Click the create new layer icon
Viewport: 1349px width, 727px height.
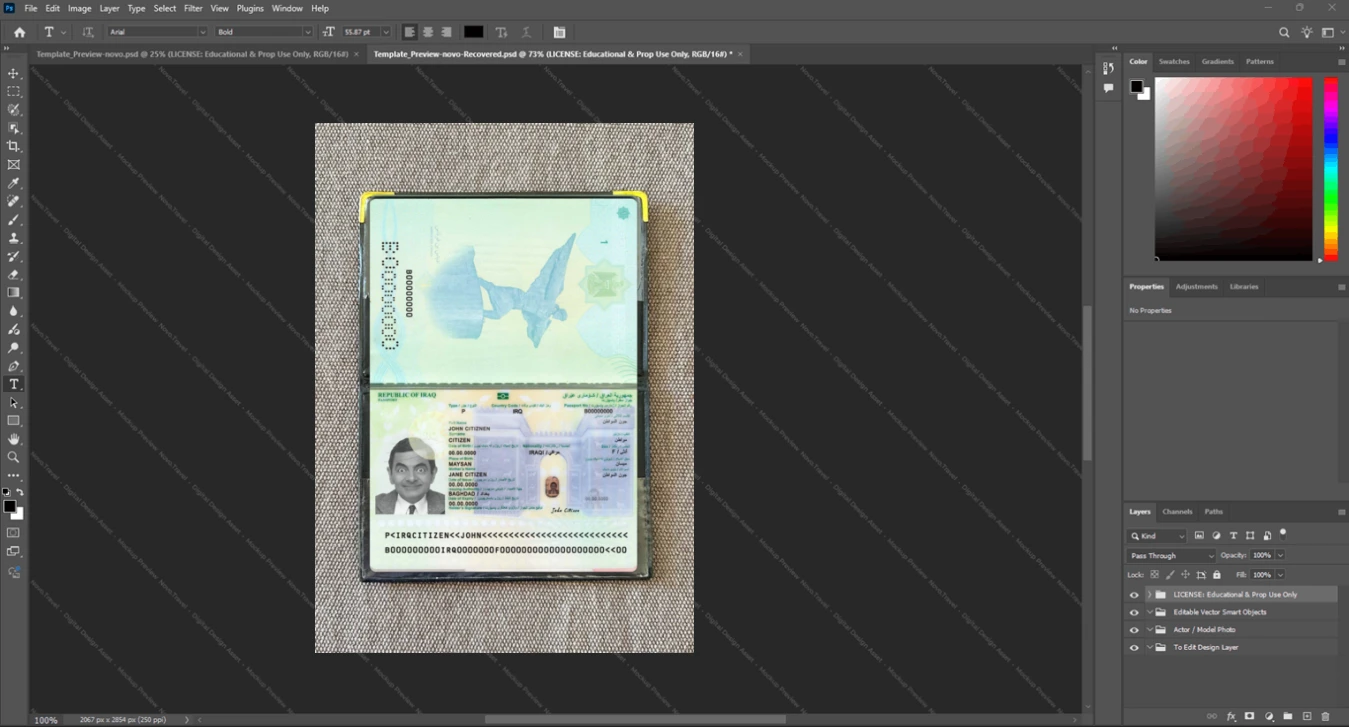click(x=1307, y=716)
